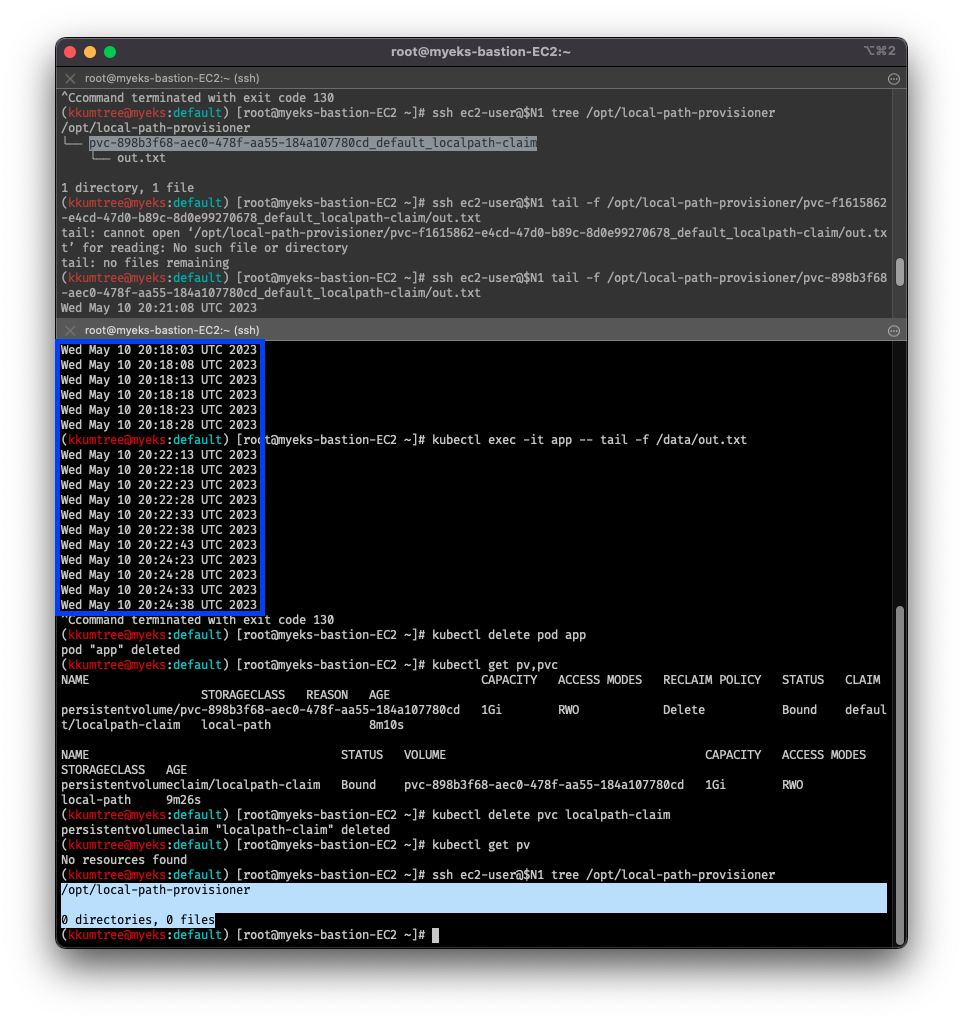The width and height of the screenshot is (963, 1022).
Task: Click the 'Delete' reclaim policy value
Action: point(684,710)
